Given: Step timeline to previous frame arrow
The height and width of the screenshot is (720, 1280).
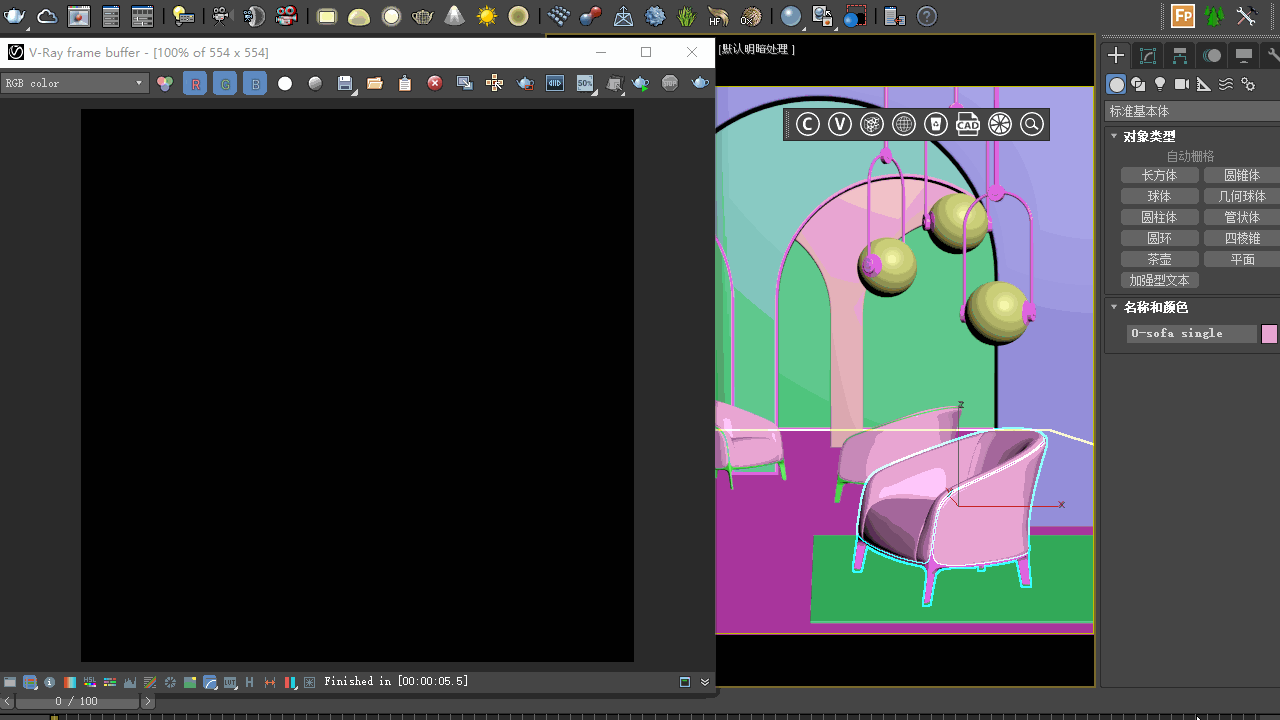Looking at the screenshot, I should pos(7,702).
